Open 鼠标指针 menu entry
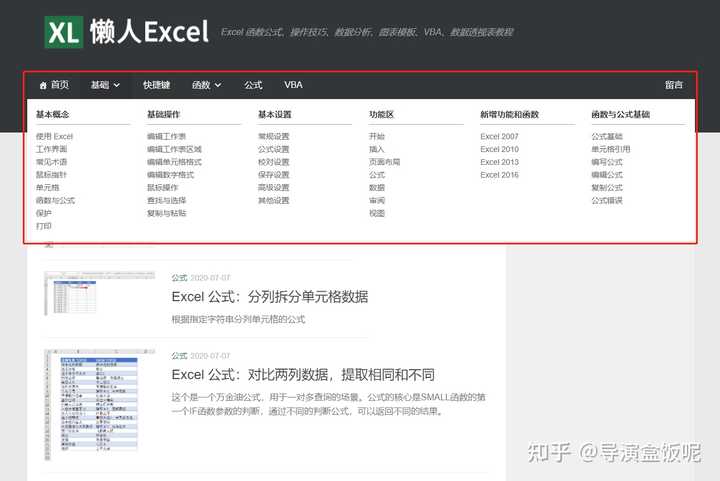Screen dimensions: 720x481 pyautogui.click(x=51, y=175)
